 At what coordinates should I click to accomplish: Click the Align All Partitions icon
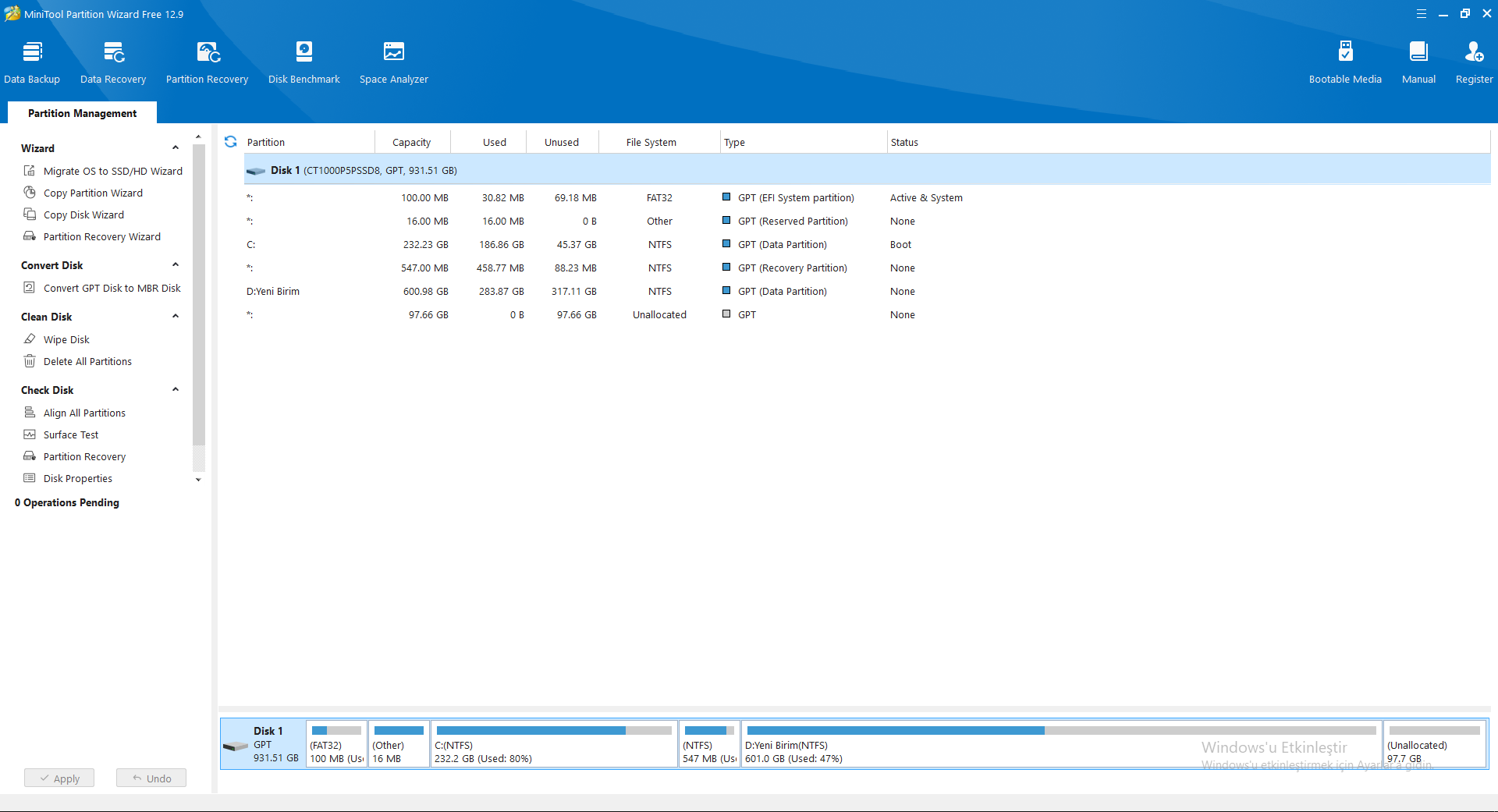click(30, 413)
